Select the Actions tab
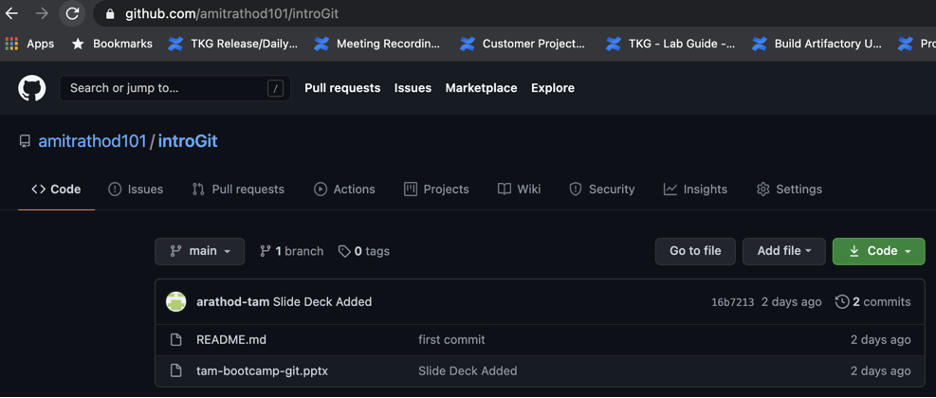936x398 pixels. point(344,189)
